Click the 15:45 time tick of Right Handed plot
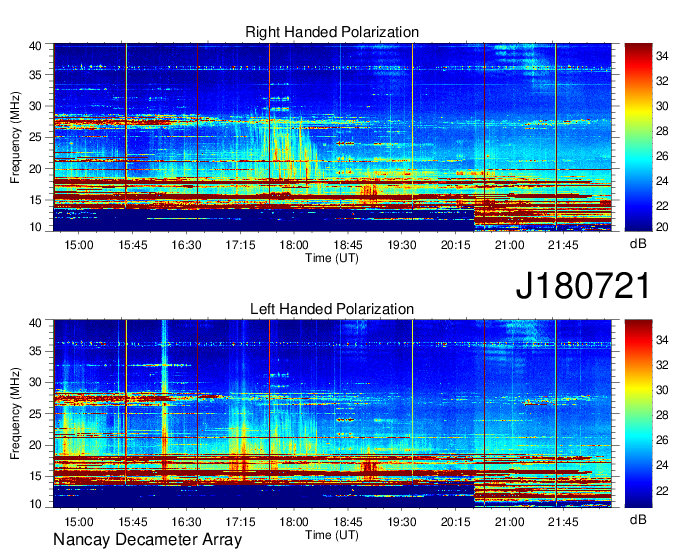The height and width of the screenshot is (552, 680). tap(133, 245)
